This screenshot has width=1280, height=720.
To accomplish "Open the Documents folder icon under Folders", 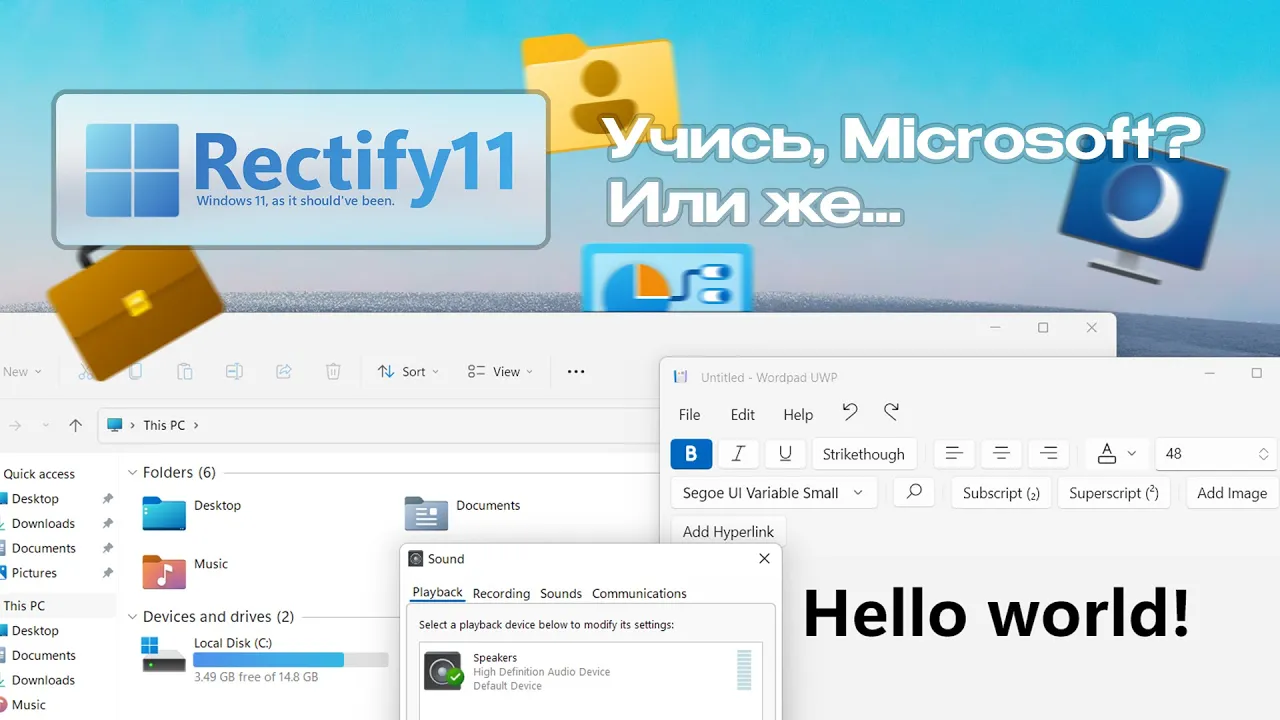I will pos(426,513).
